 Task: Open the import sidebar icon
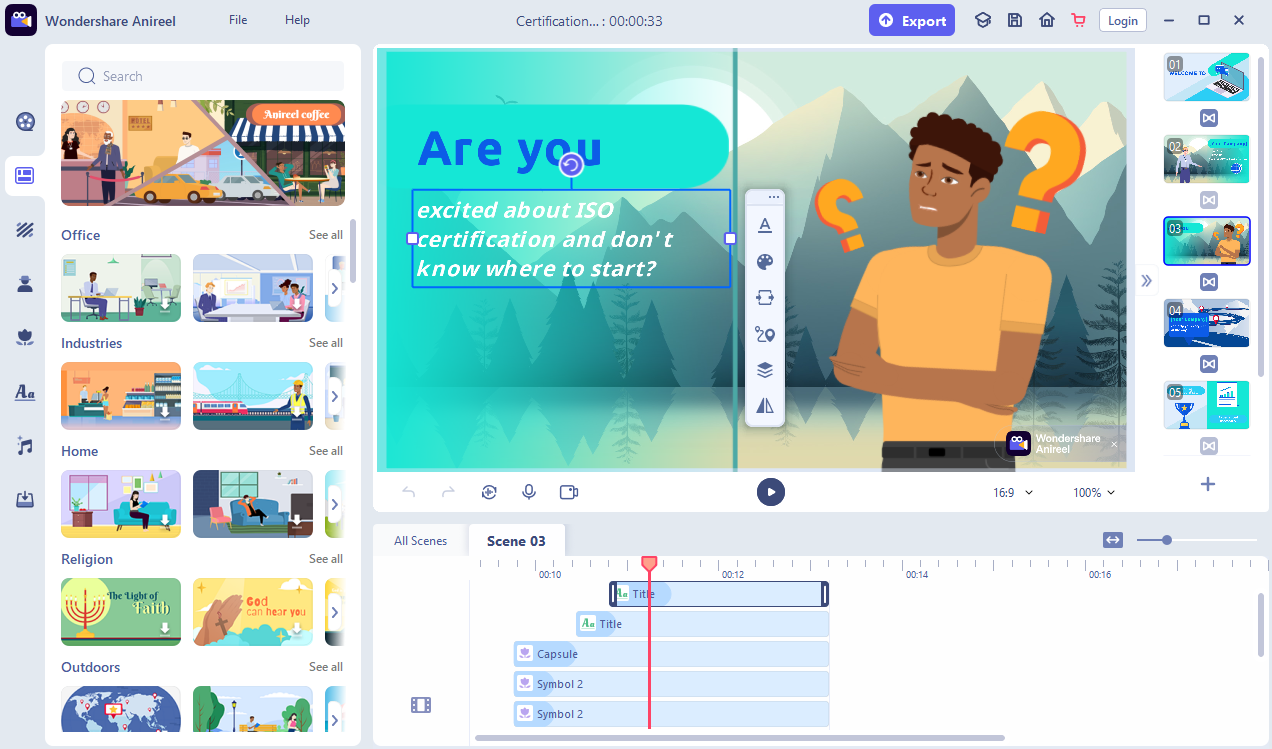tap(25, 500)
